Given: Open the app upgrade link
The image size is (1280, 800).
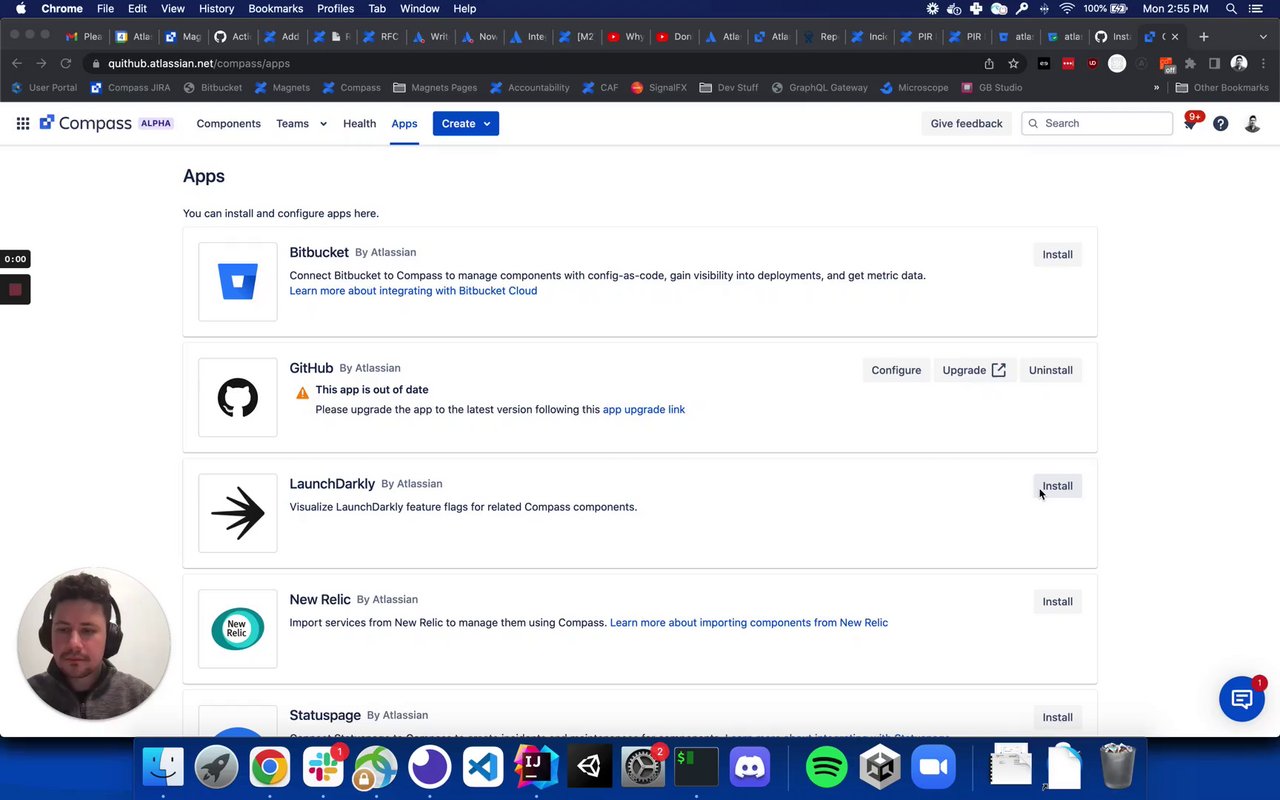Looking at the screenshot, I should (x=644, y=409).
